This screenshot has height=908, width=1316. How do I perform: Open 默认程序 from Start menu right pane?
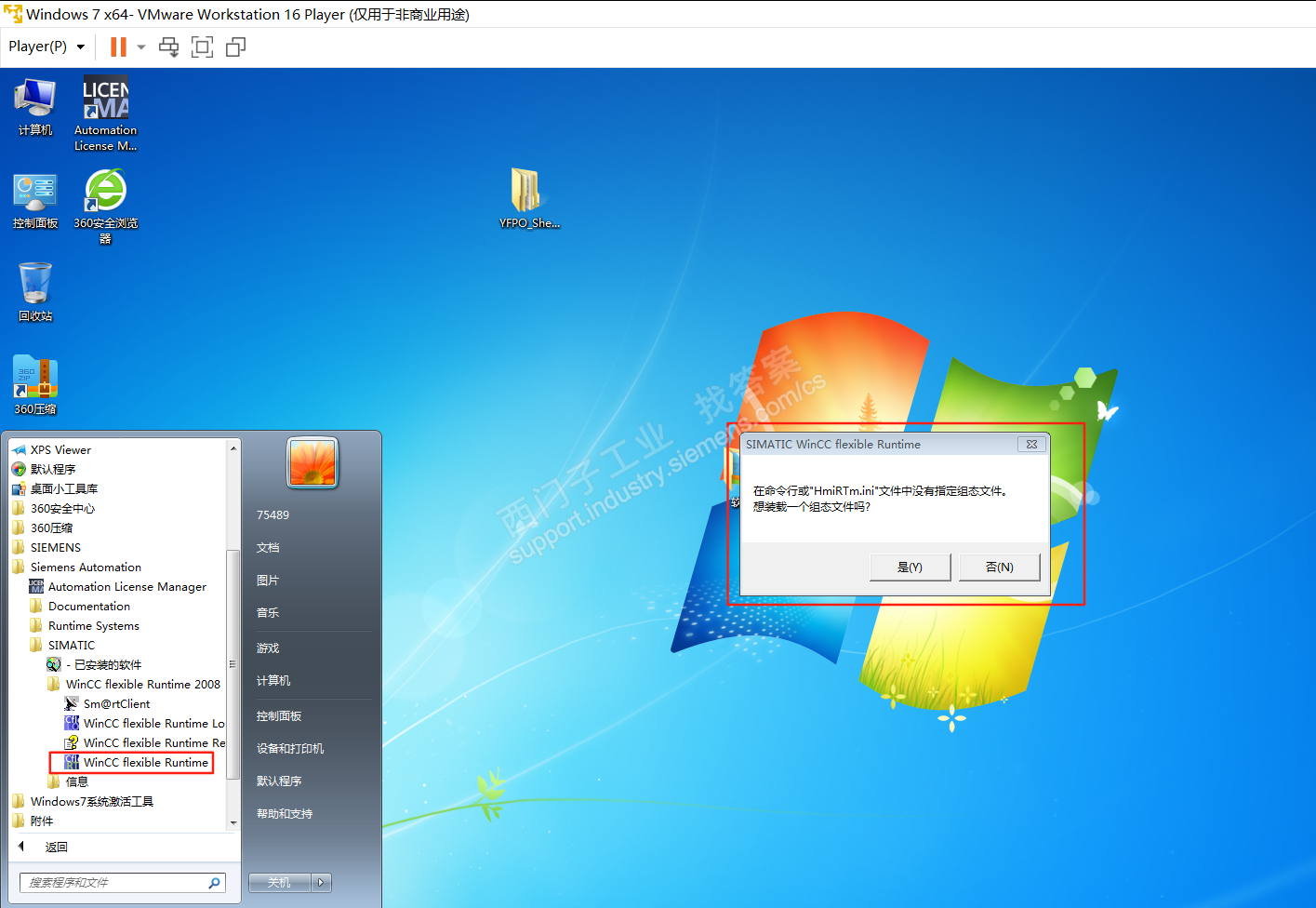pos(279,781)
